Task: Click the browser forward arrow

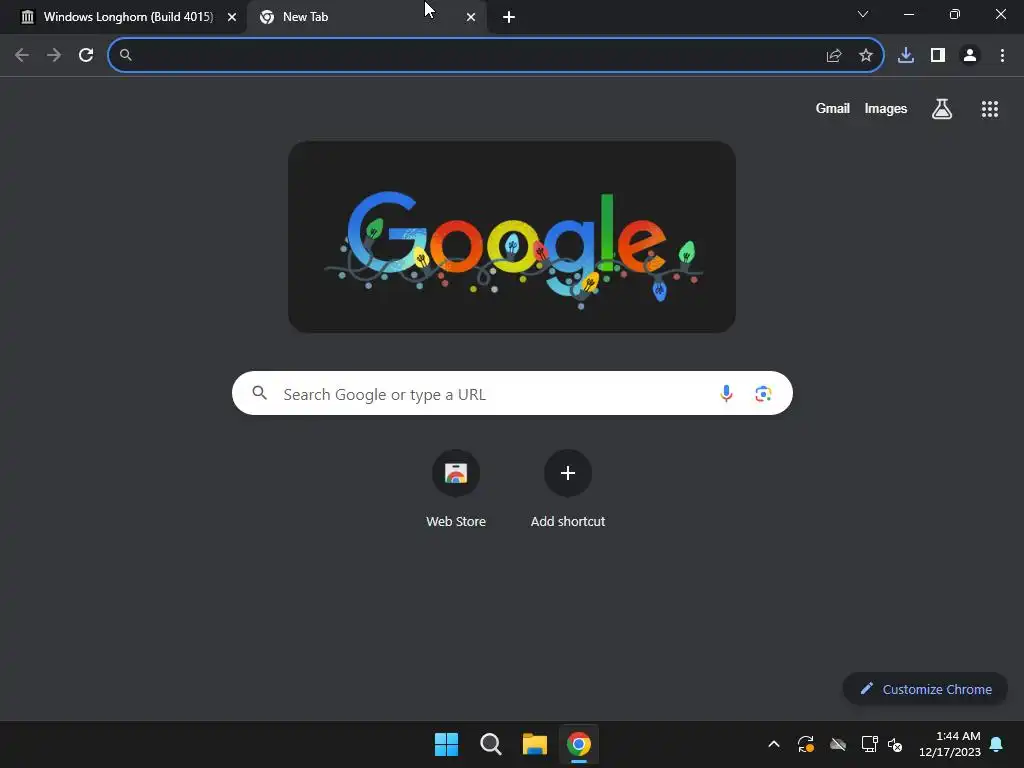Action: point(54,56)
